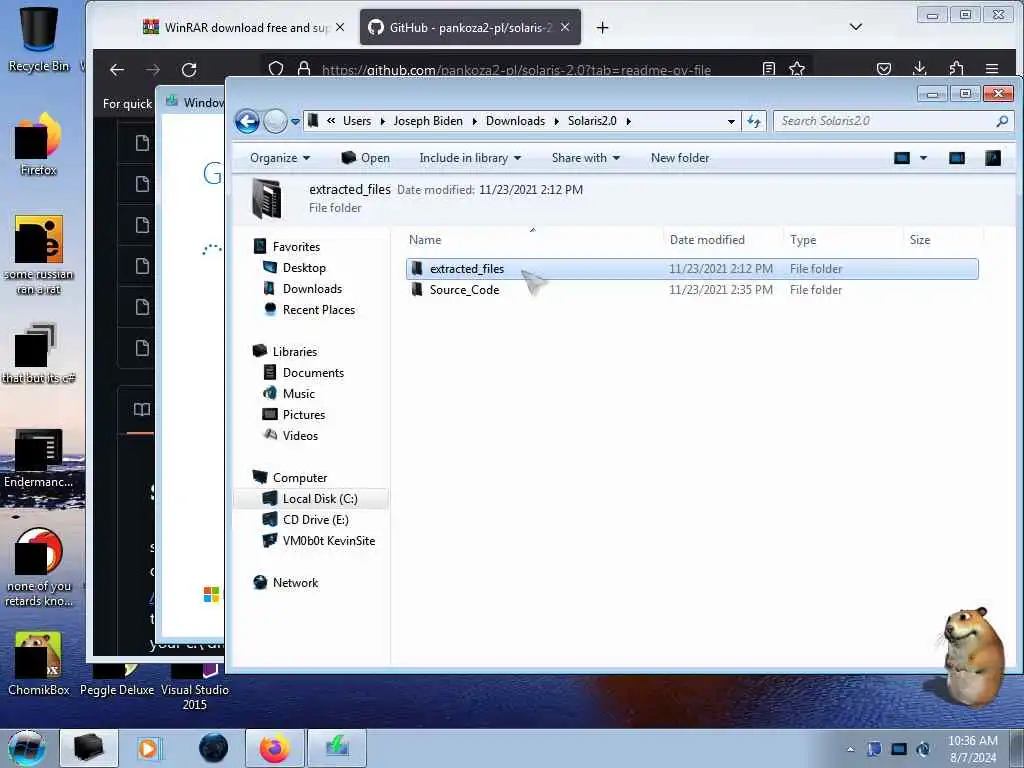Click the Open toolbar button

pyautogui.click(x=366, y=158)
